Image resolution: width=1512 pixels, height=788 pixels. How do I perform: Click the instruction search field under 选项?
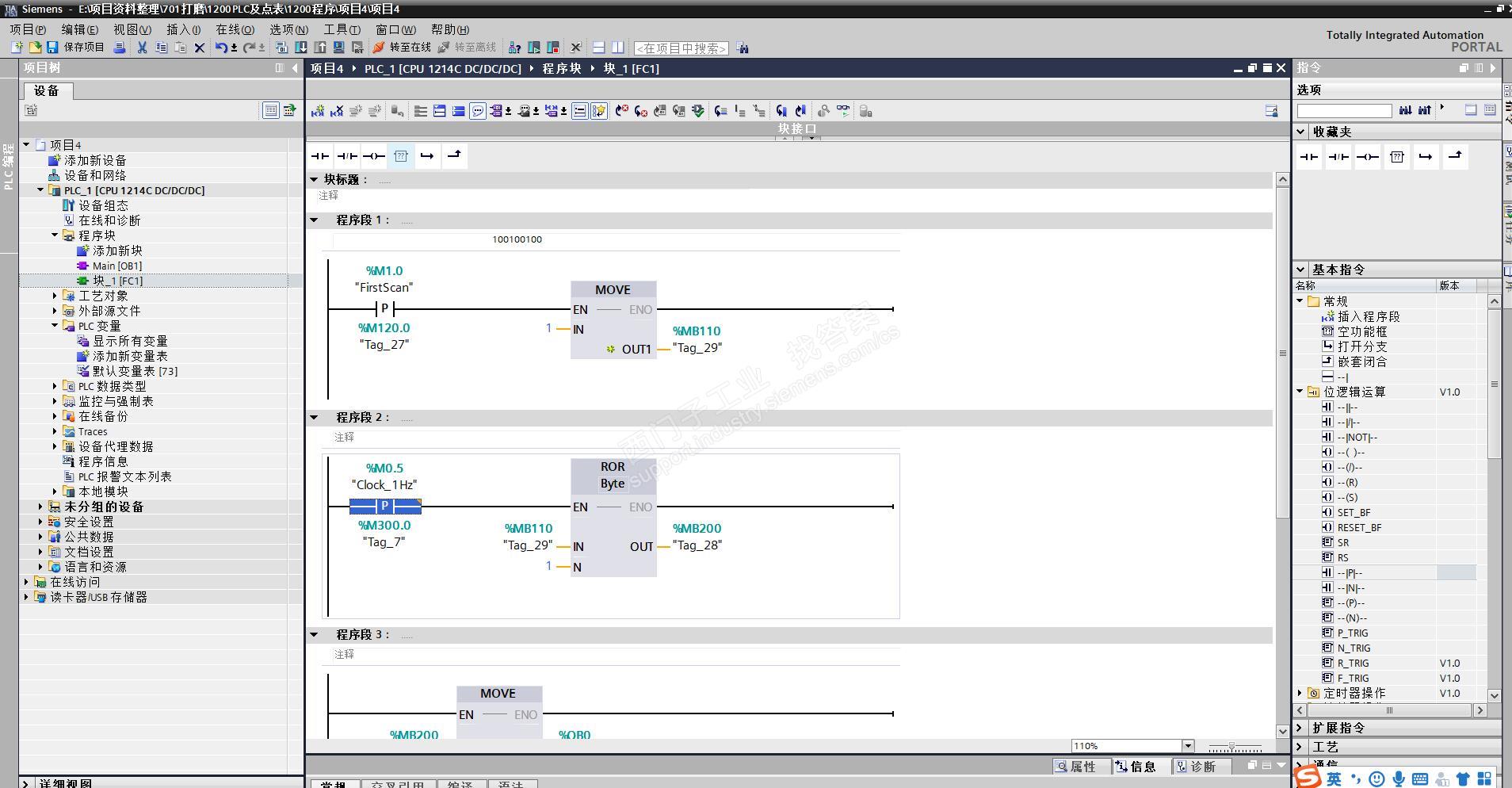[1344, 111]
